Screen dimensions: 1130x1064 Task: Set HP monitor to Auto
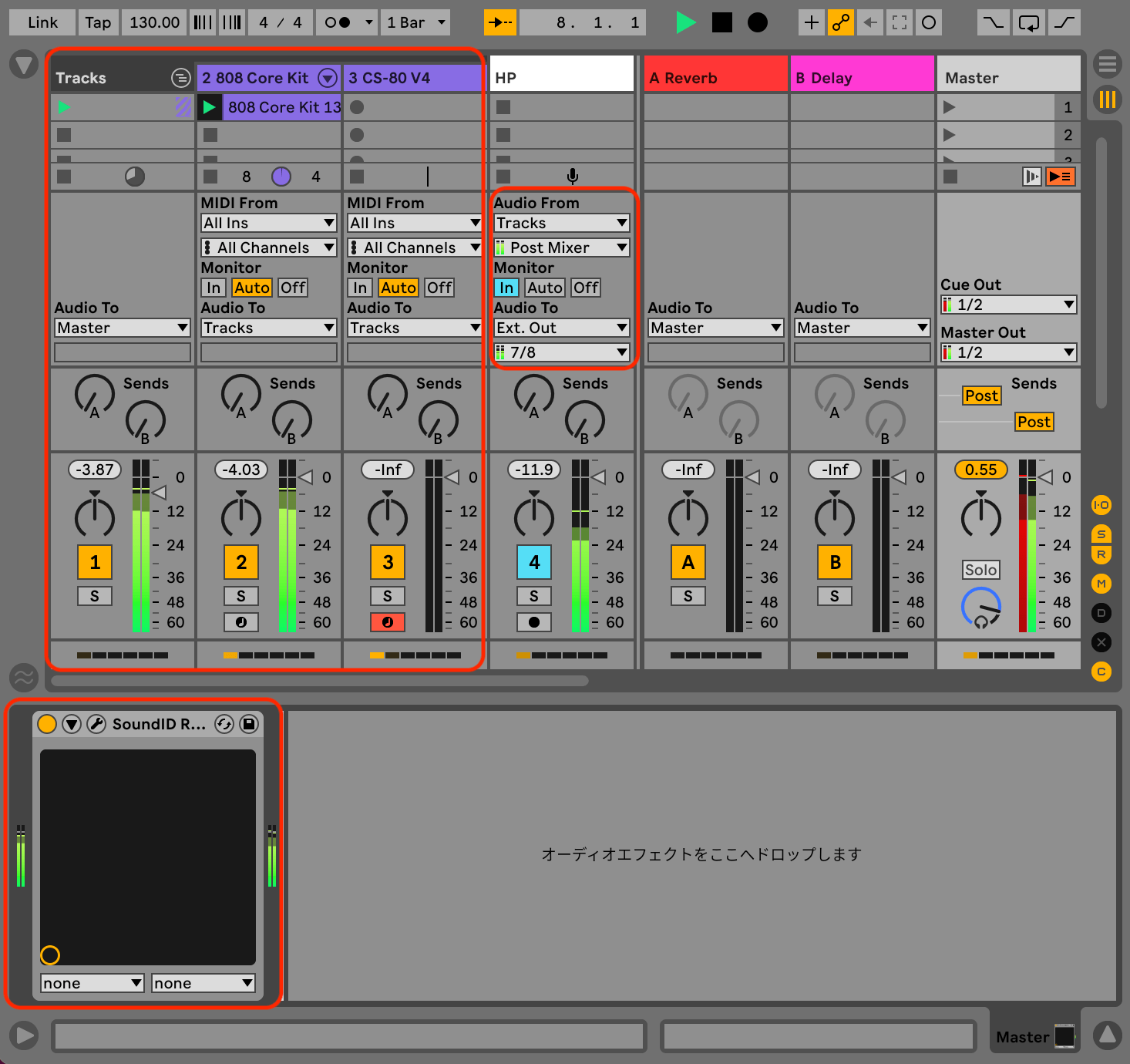coord(545,288)
